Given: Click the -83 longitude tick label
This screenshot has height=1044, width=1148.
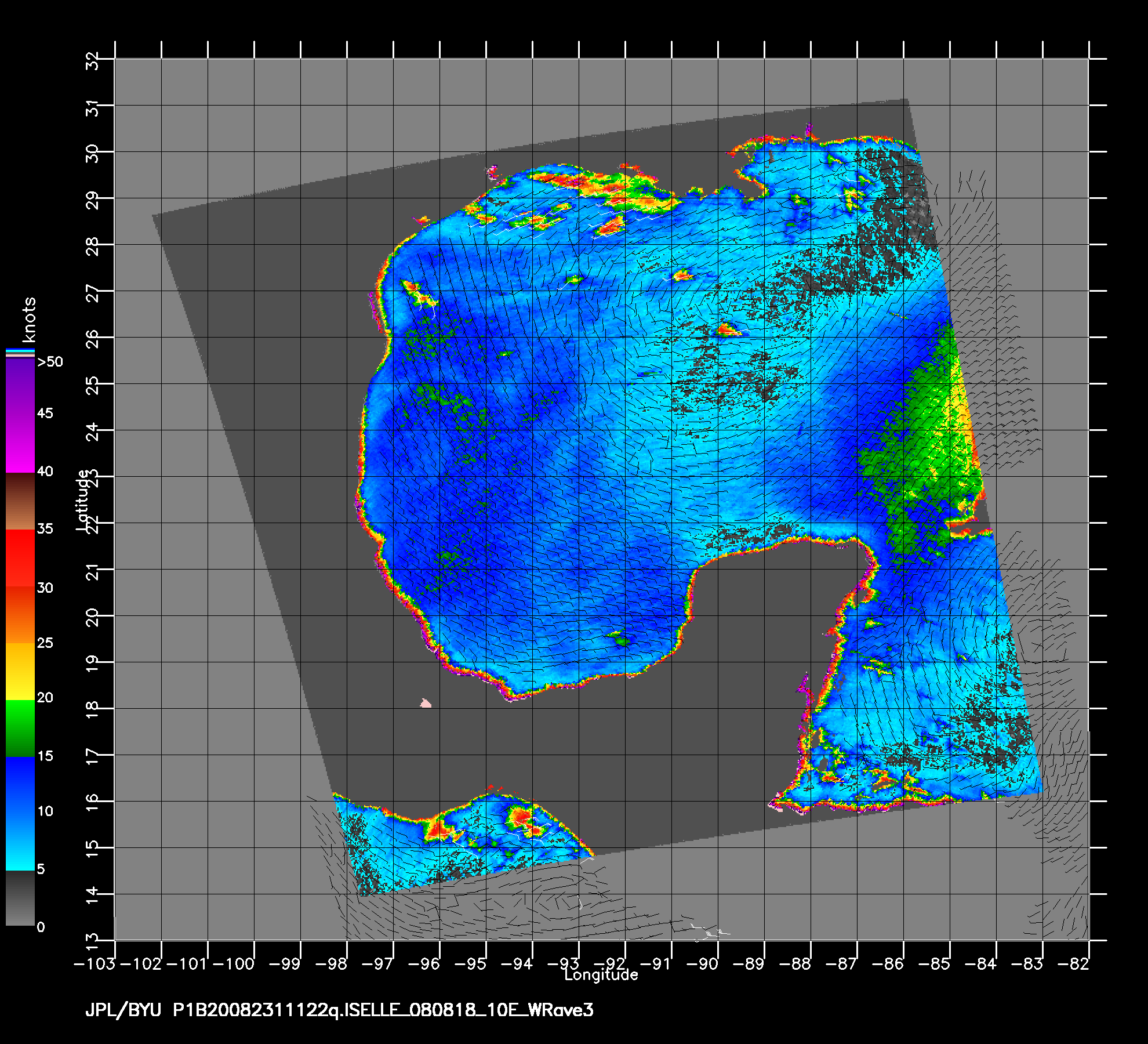Looking at the screenshot, I should pos(1027,964).
